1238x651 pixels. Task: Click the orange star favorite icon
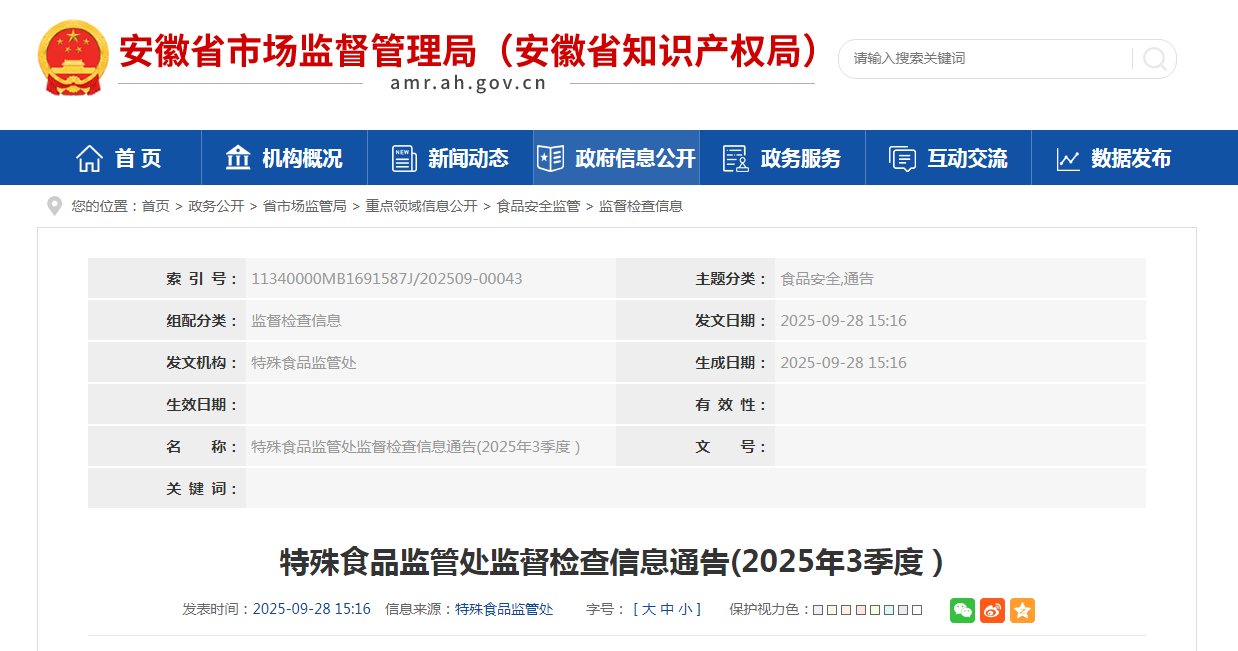(1022, 610)
